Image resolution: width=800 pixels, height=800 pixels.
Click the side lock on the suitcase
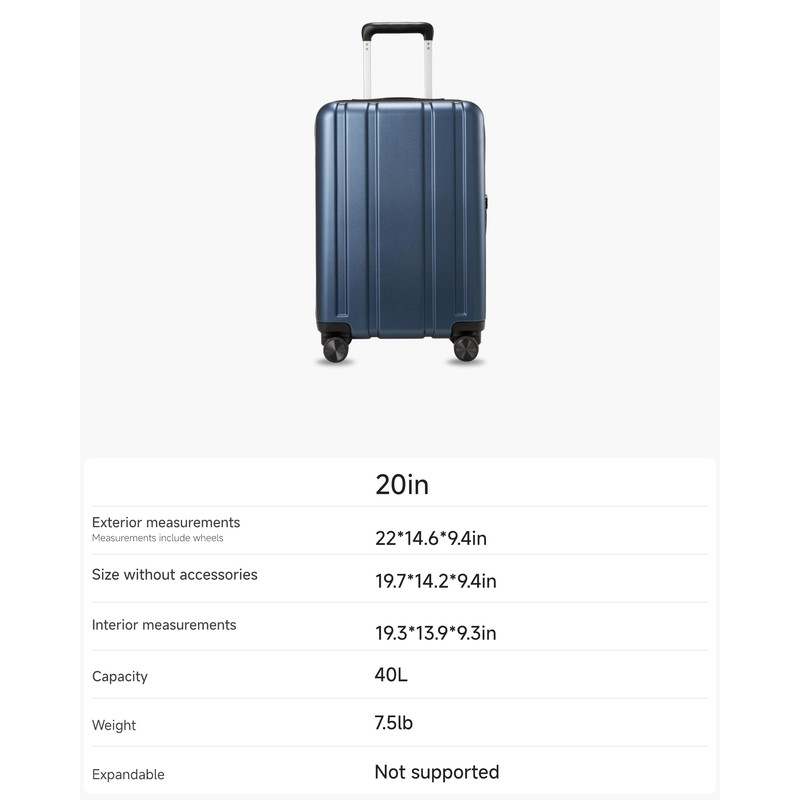click(x=487, y=203)
